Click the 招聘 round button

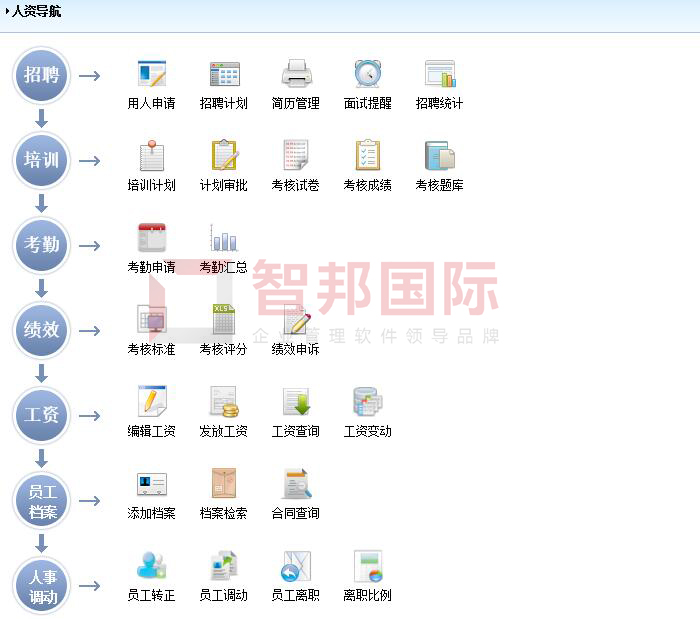(42, 76)
